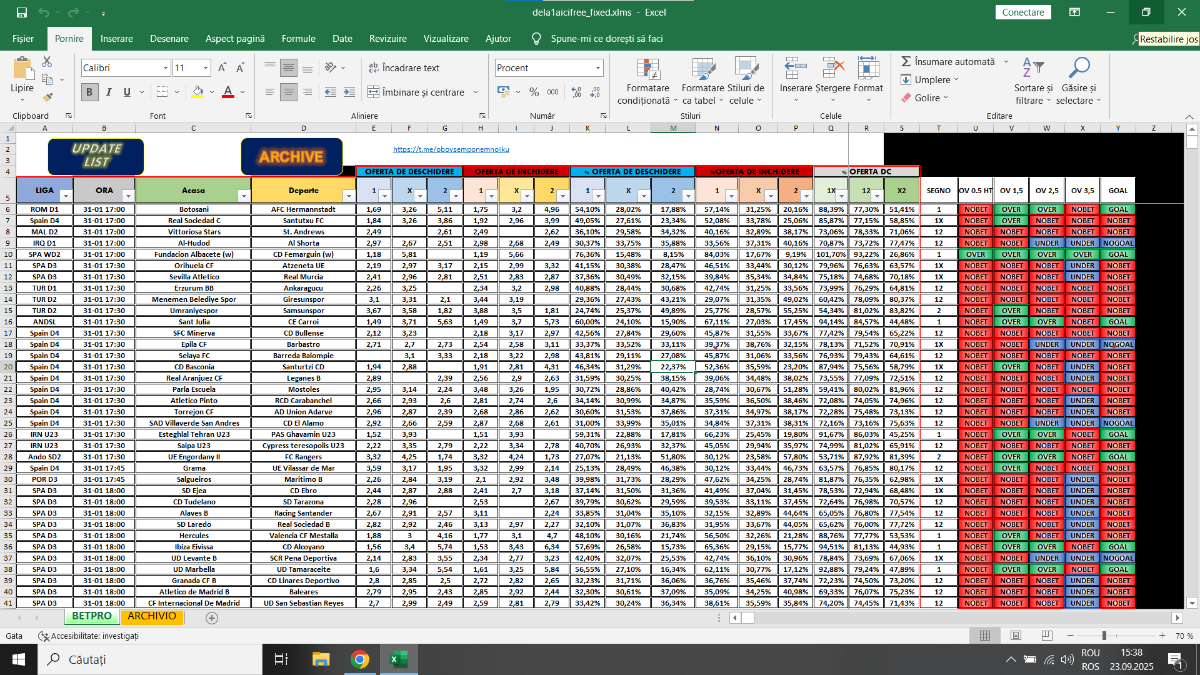The image size is (1200, 675).
Task: Click the Sortare și filtrare icon
Action: click(x=1034, y=69)
